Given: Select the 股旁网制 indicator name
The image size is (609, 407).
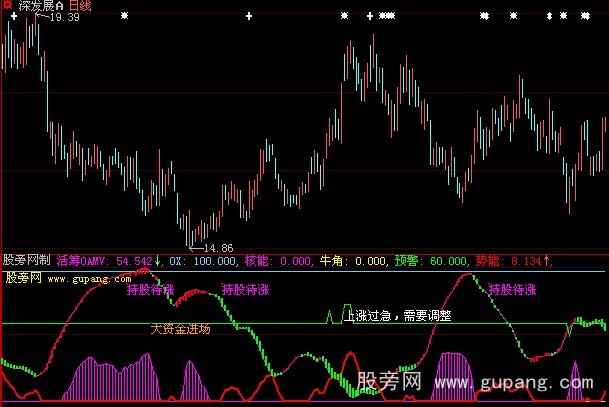Looking at the screenshot, I should click(x=26, y=260).
